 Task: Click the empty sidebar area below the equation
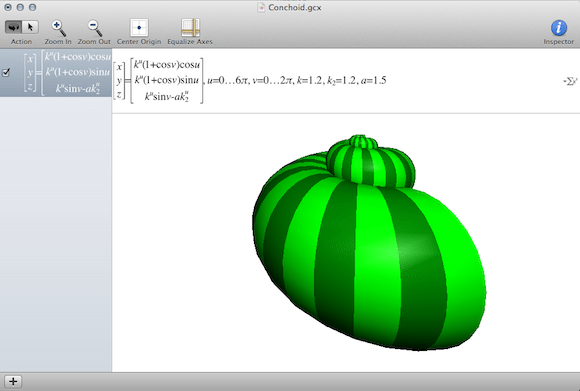pyautogui.click(x=56, y=234)
